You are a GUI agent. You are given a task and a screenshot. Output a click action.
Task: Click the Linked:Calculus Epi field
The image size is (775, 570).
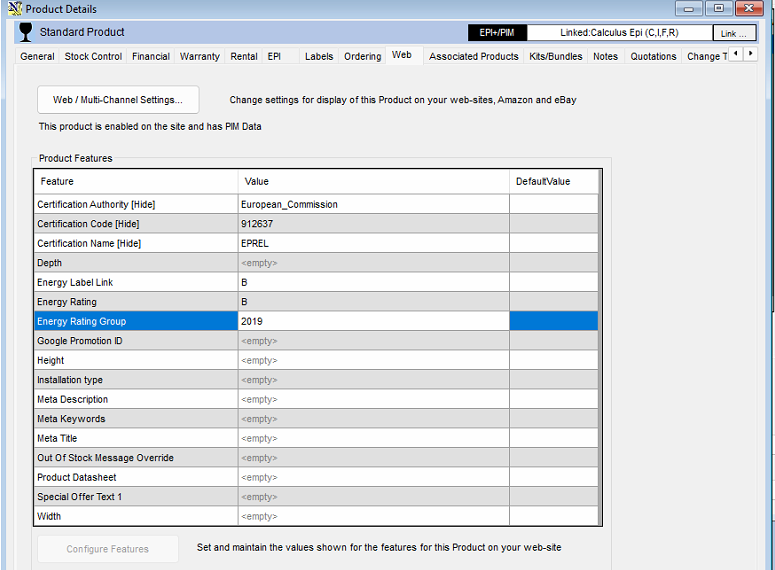coord(618,33)
